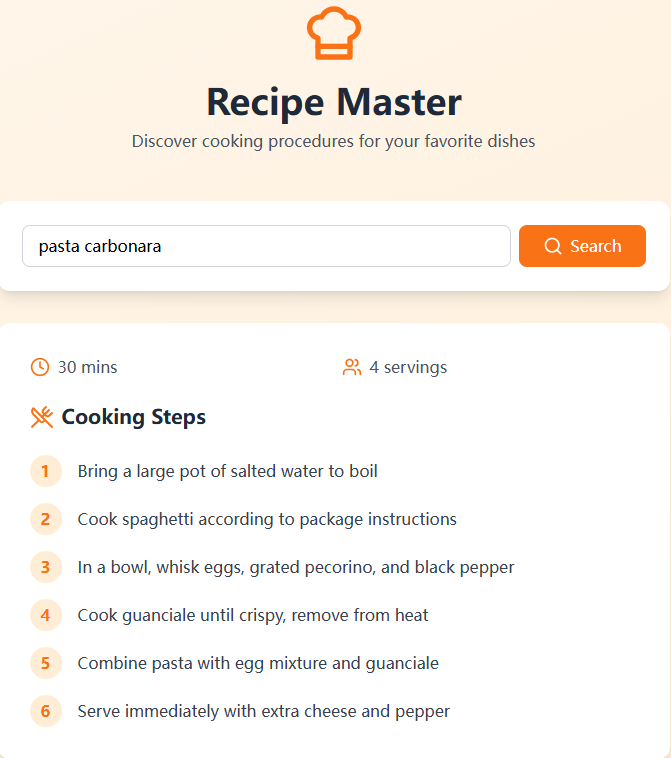The height and width of the screenshot is (758, 671).
Task: Select the step 4 number badge
Action: click(x=45, y=615)
